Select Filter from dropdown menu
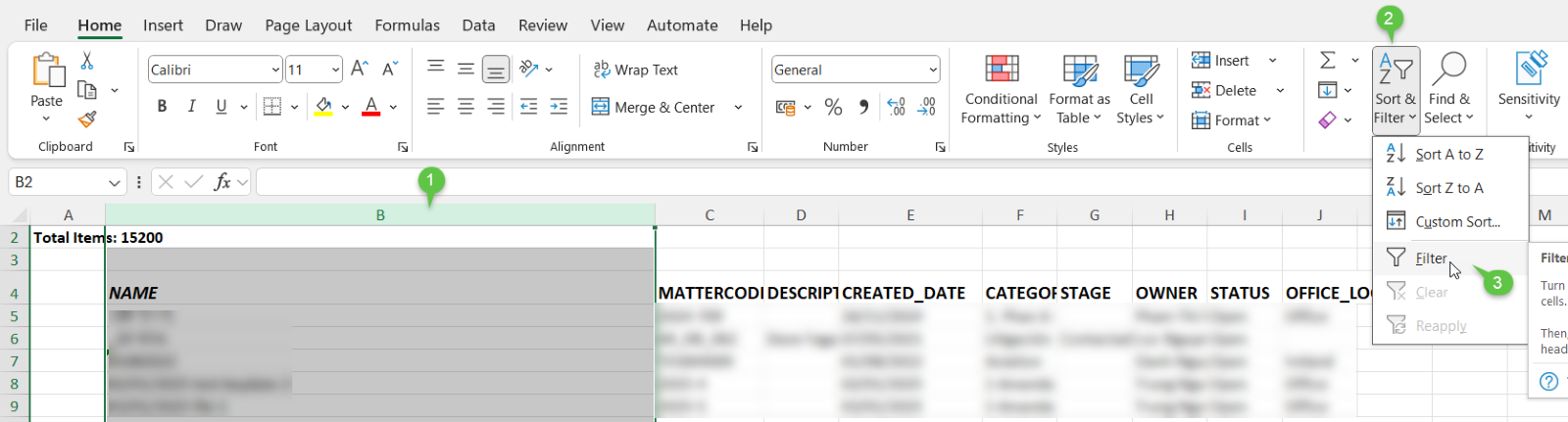Viewport: 1568px width, 422px height. point(1449,258)
